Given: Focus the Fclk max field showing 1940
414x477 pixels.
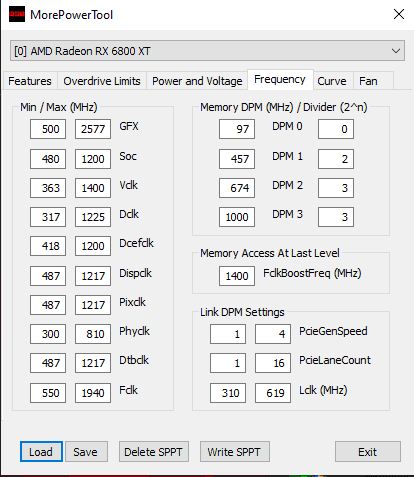Looking at the screenshot, I should click(x=93, y=393).
